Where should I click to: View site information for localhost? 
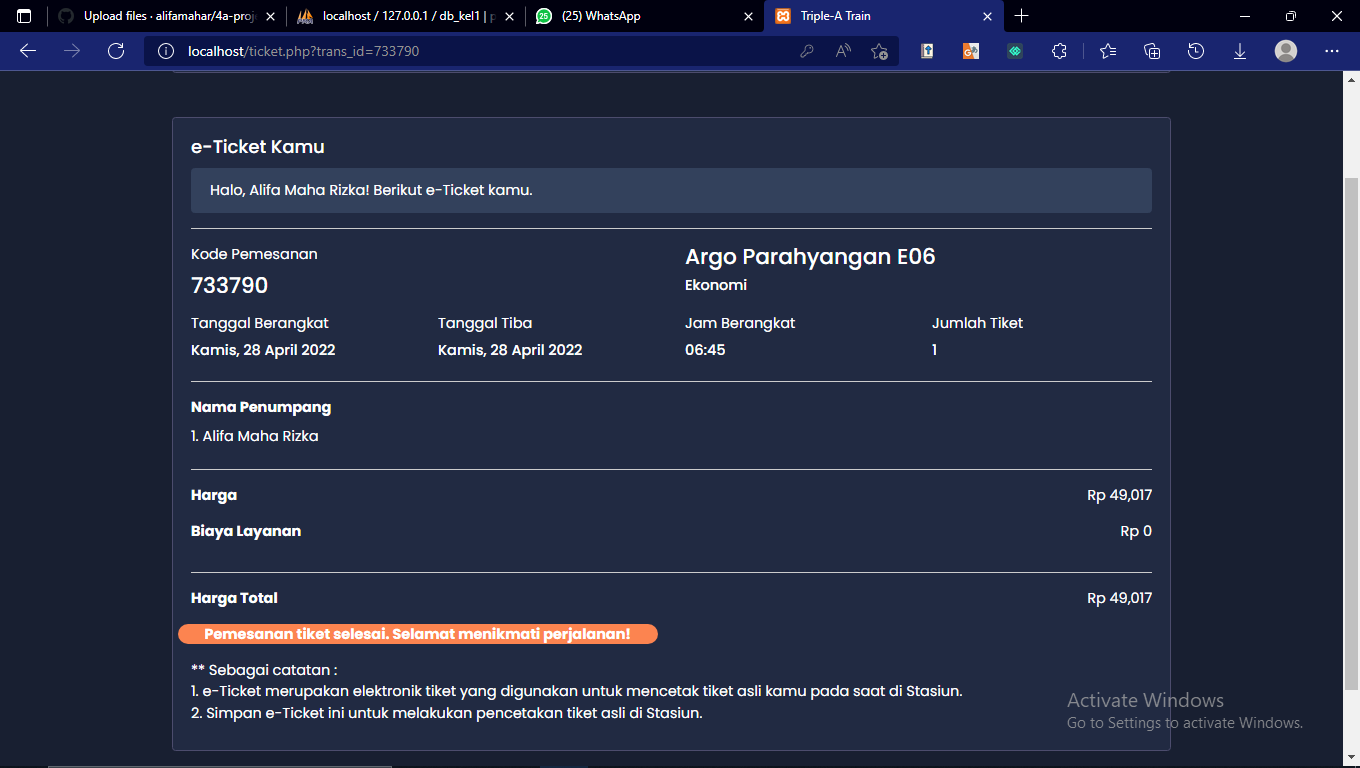point(165,50)
